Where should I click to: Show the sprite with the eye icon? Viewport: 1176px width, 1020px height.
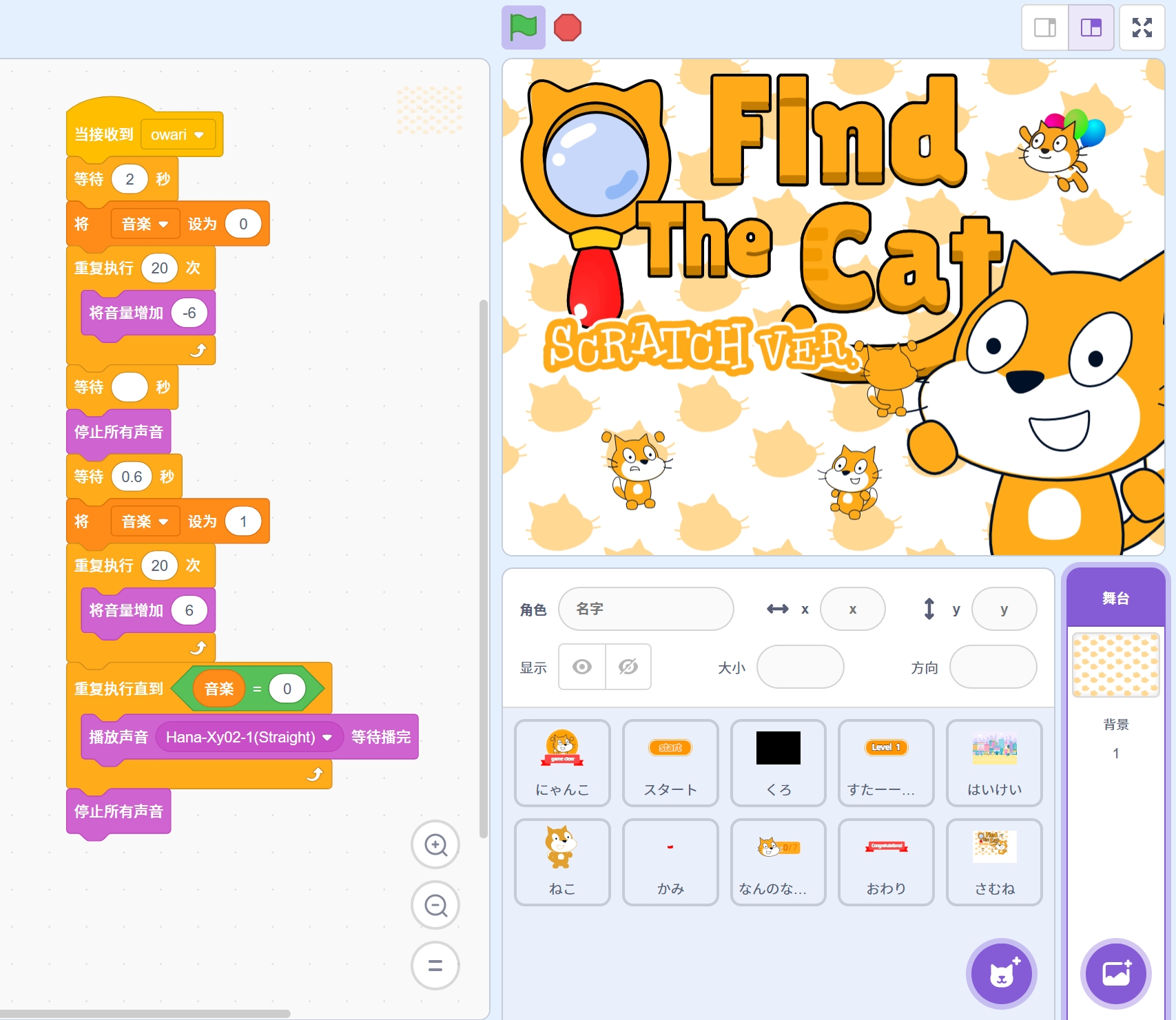click(x=582, y=667)
